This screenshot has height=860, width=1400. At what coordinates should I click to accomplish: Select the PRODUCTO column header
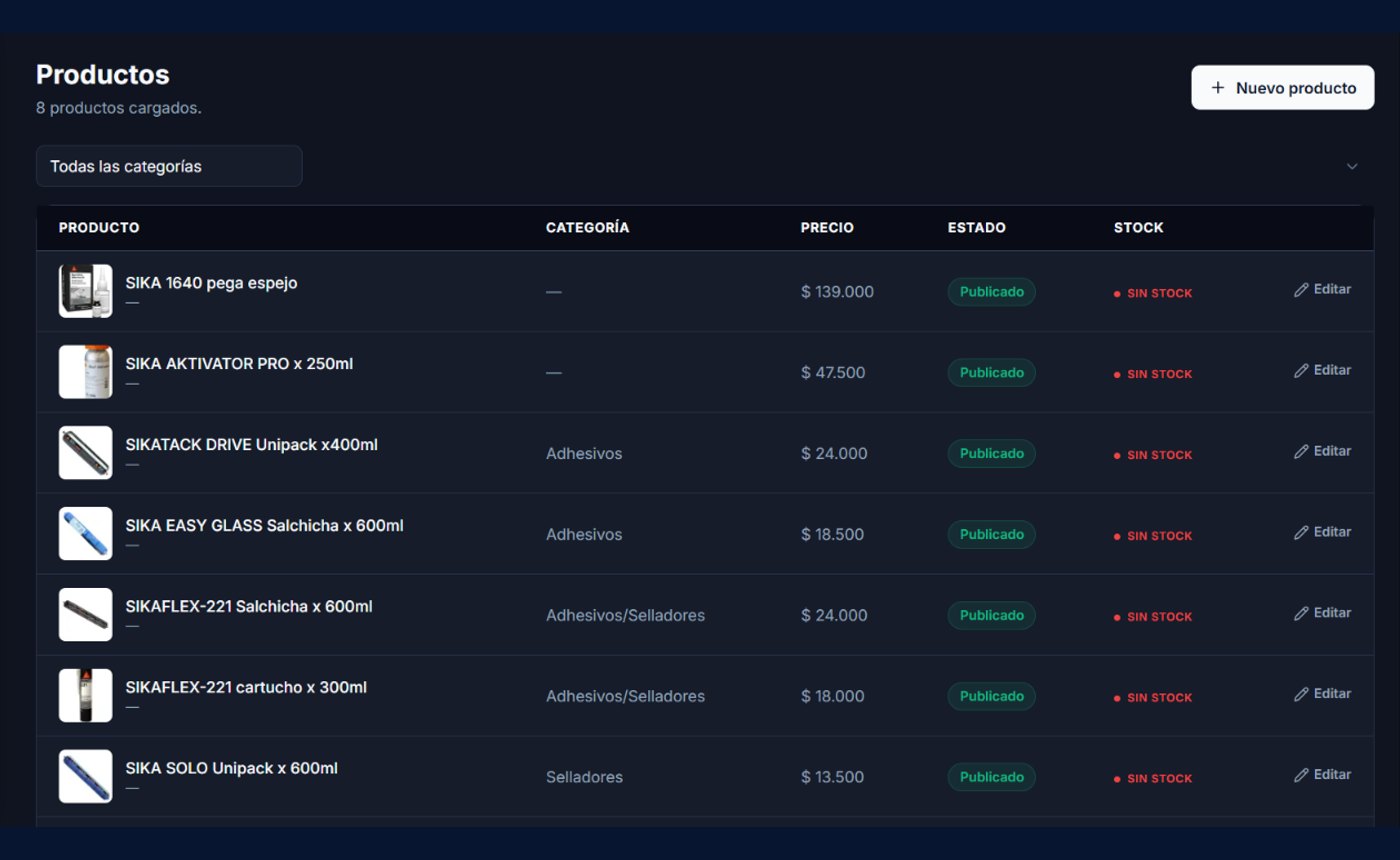pyautogui.click(x=99, y=228)
